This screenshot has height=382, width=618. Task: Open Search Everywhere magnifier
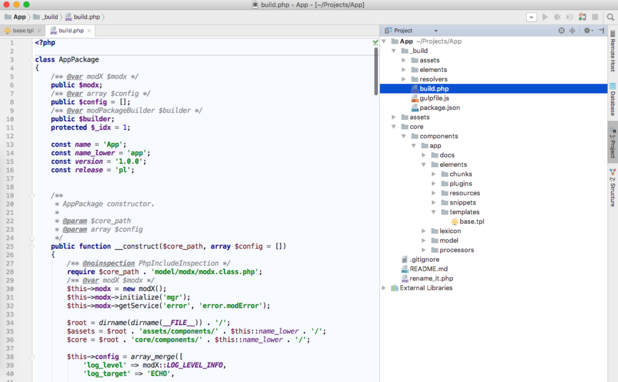pos(611,17)
